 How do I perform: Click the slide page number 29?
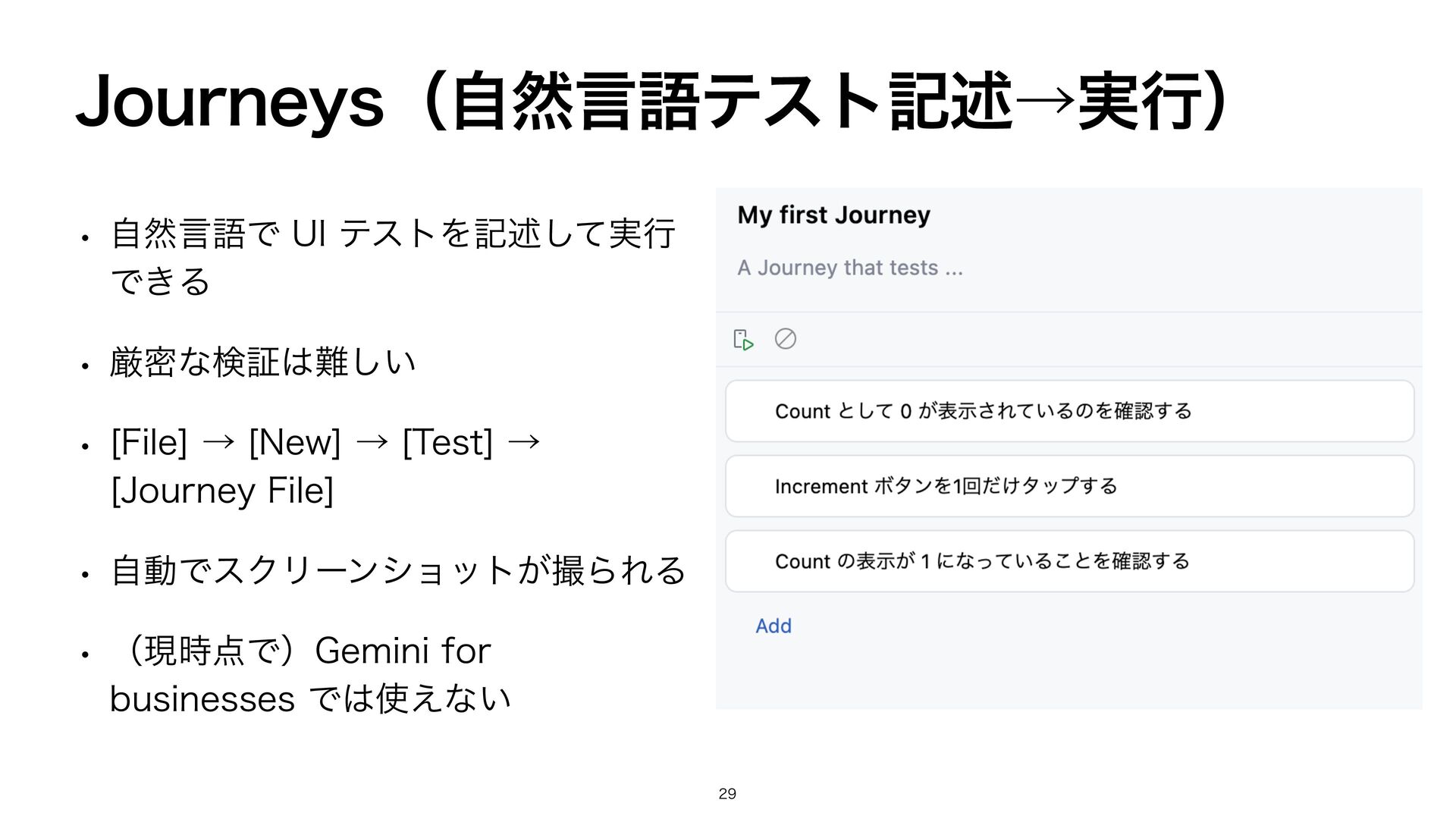click(727, 794)
